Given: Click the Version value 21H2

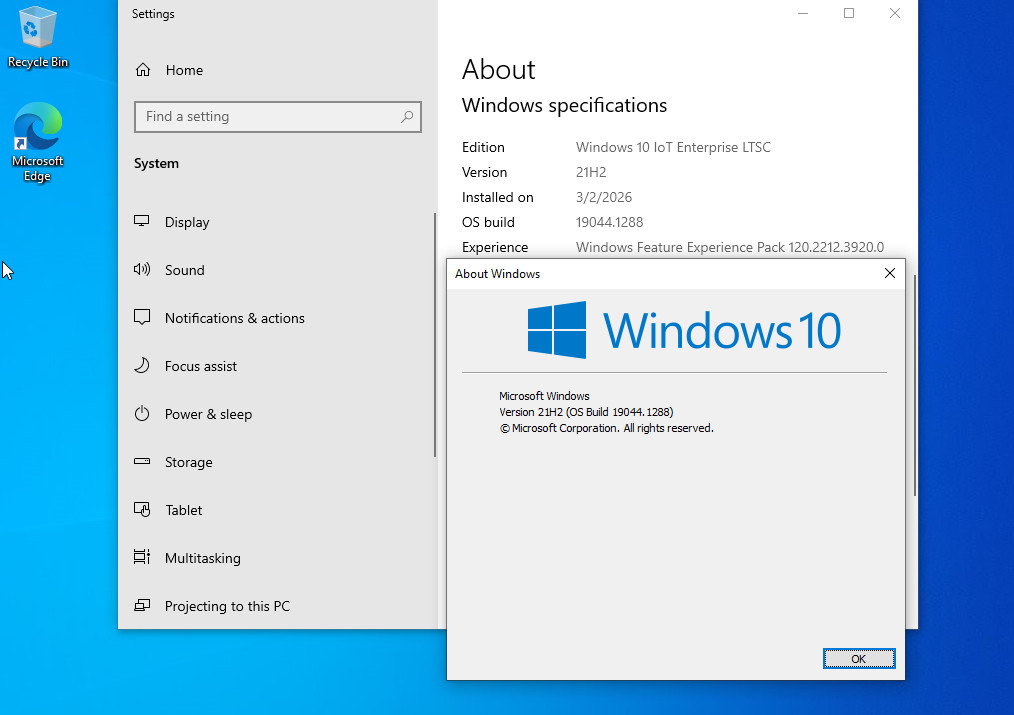Looking at the screenshot, I should click(591, 172).
